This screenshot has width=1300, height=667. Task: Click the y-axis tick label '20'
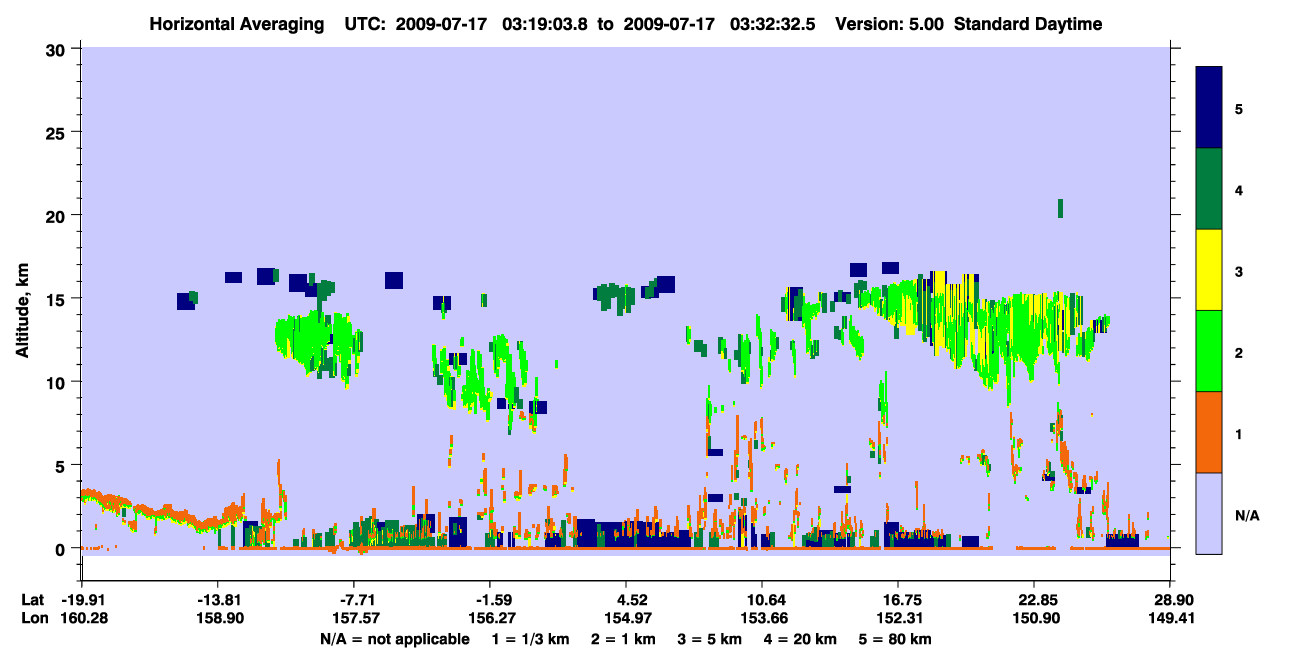coord(57,215)
